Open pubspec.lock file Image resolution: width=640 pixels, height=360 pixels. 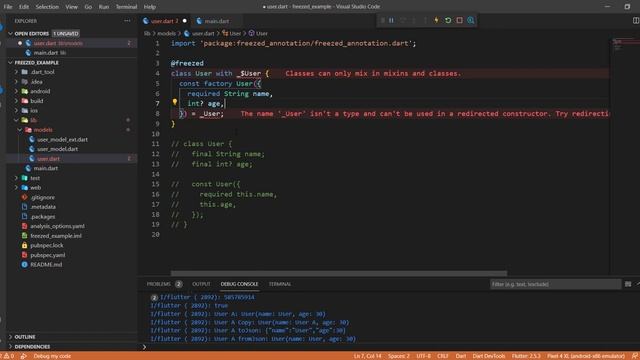click(47, 245)
